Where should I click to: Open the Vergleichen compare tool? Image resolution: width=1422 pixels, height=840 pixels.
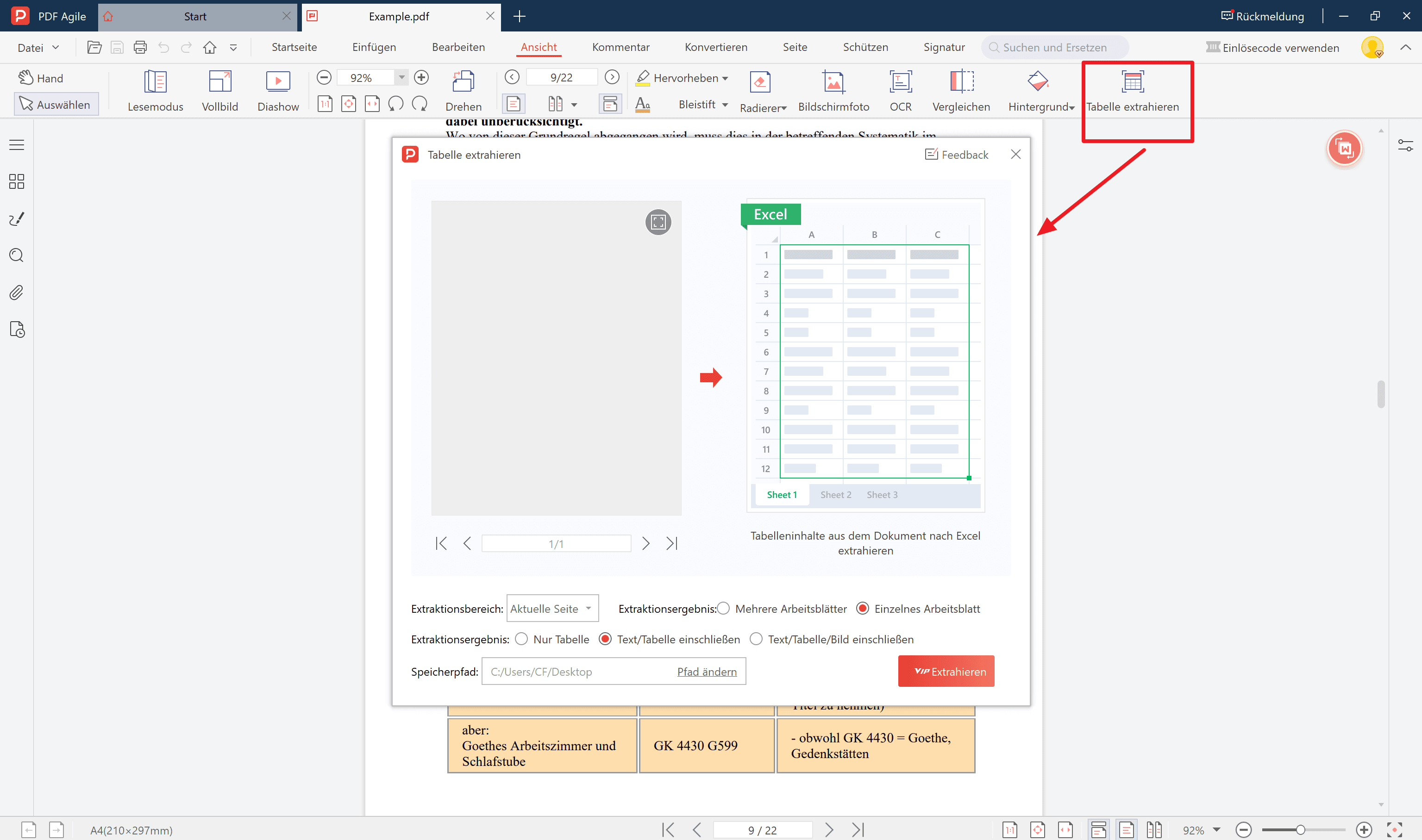tap(961, 91)
